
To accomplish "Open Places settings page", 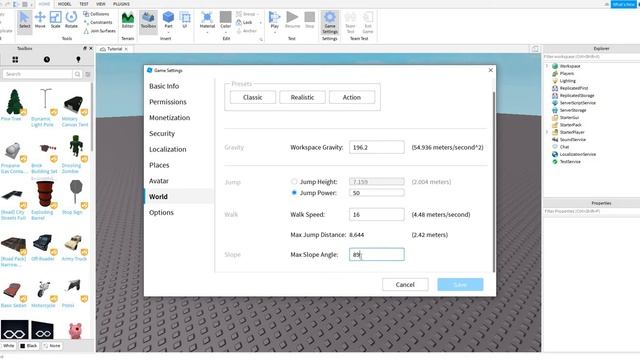I will pyautogui.click(x=159, y=165).
